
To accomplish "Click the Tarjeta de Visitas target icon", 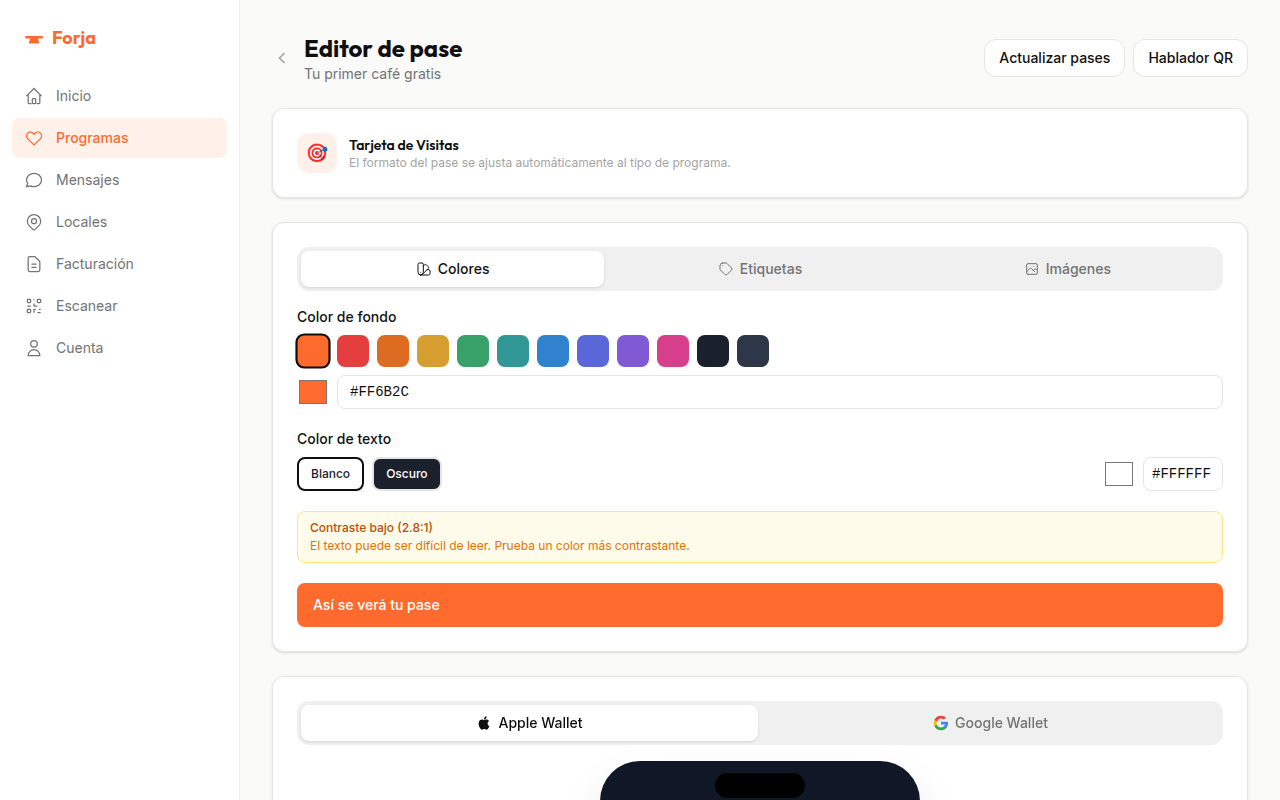I will (317, 153).
